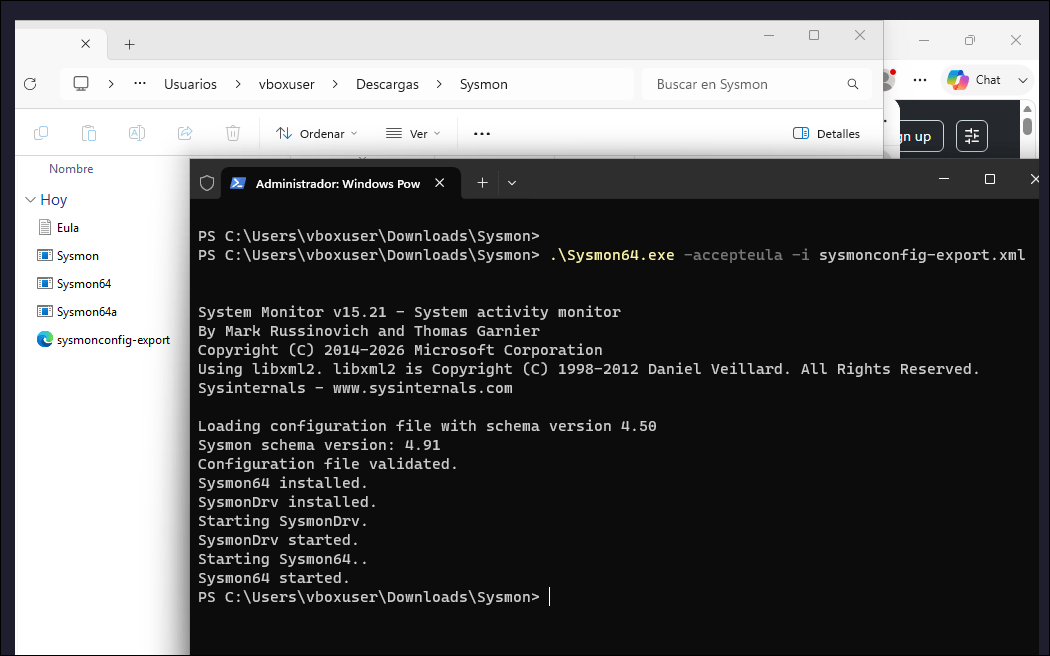This screenshot has height=656, width=1050.
Task: Click the browser vertical scrollbar thumb
Action: [x=1027, y=125]
